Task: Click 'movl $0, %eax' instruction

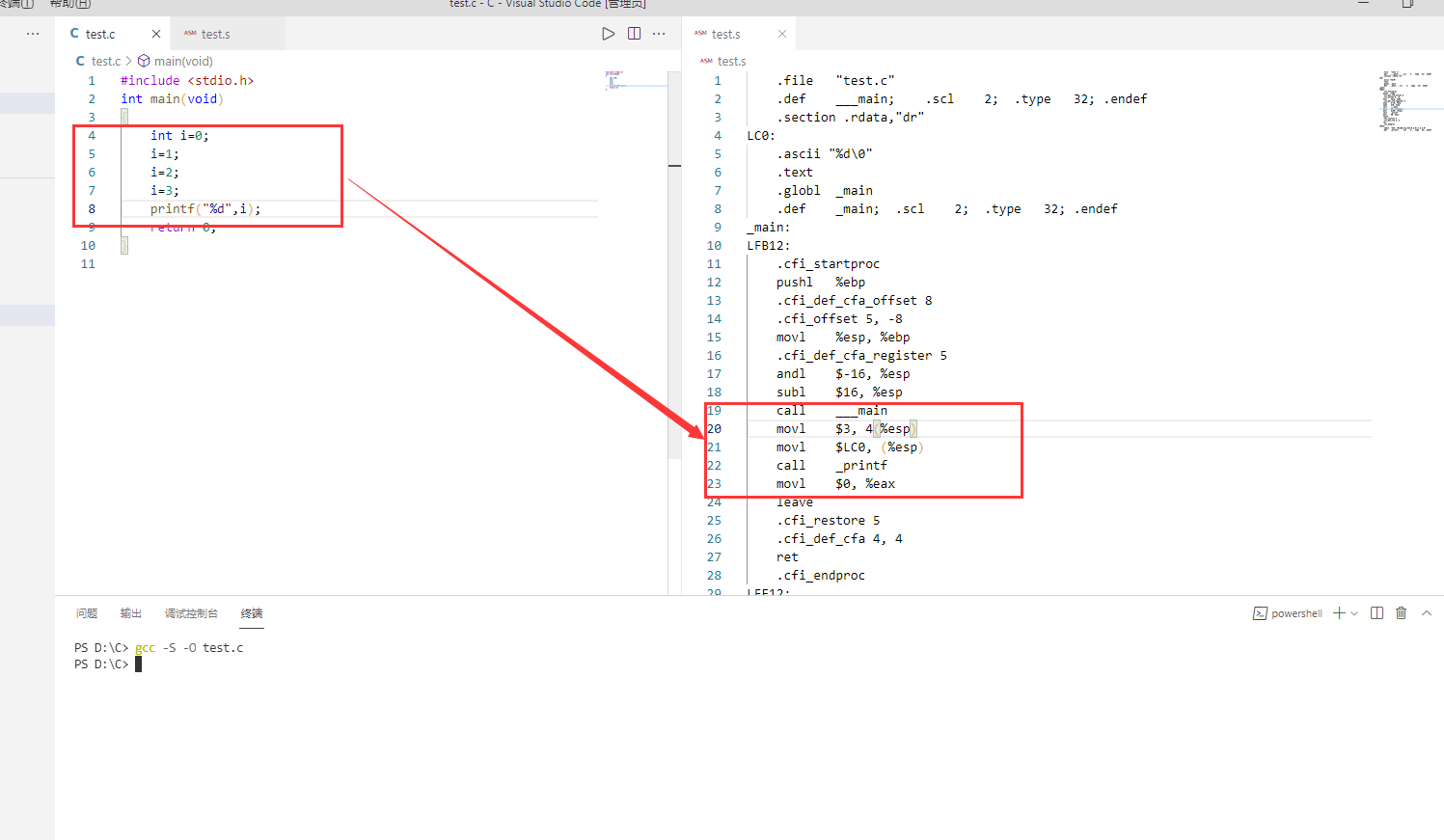Action: click(x=836, y=484)
